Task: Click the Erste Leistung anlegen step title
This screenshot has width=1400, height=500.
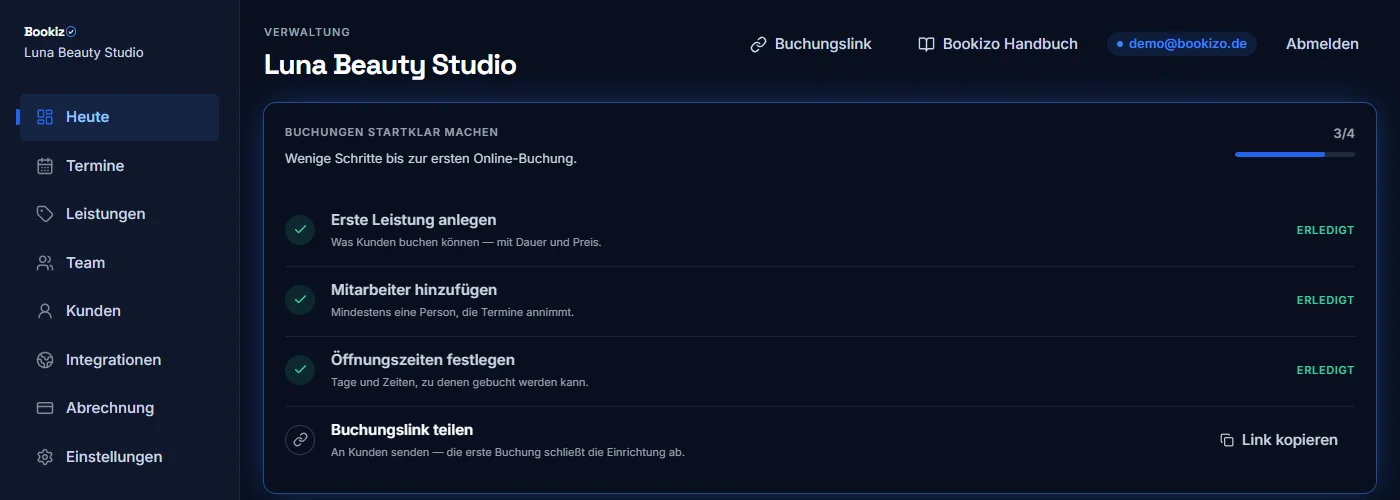Action: point(414,220)
